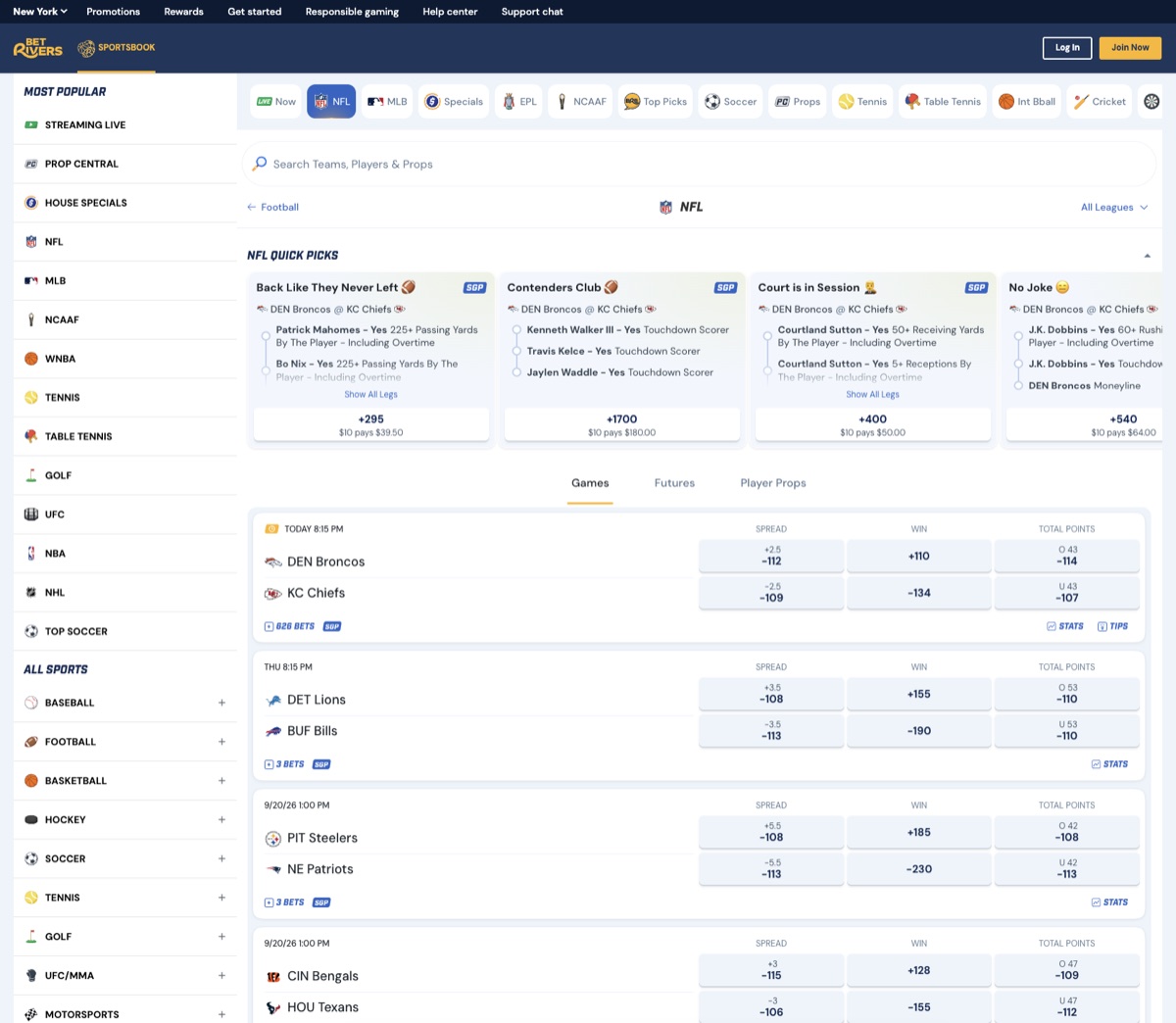
Task: Open Responsible gaming in top menu
Action: pyautogui.click(x=352, y=12)
